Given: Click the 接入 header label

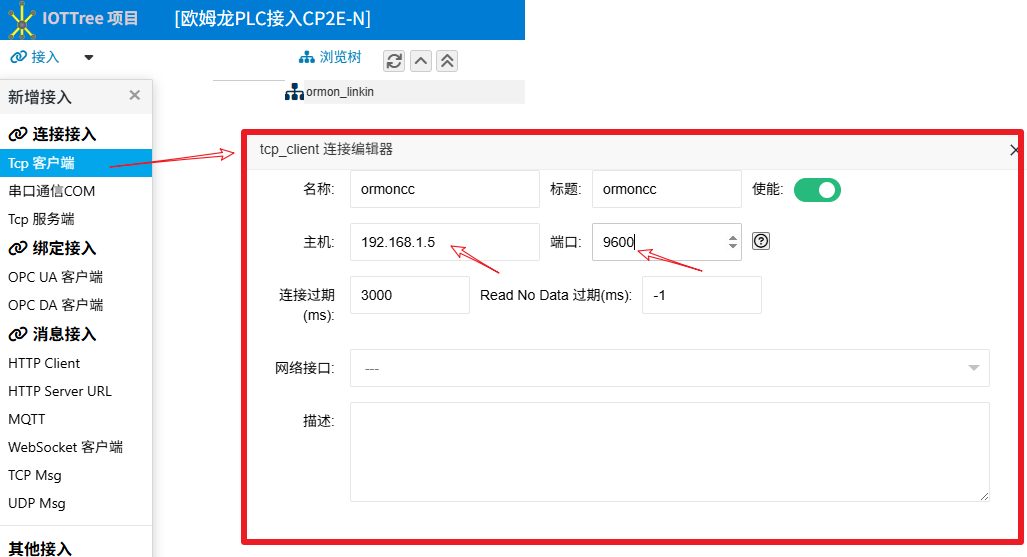Looking at the screenshot, I should (x=45, y=58).
